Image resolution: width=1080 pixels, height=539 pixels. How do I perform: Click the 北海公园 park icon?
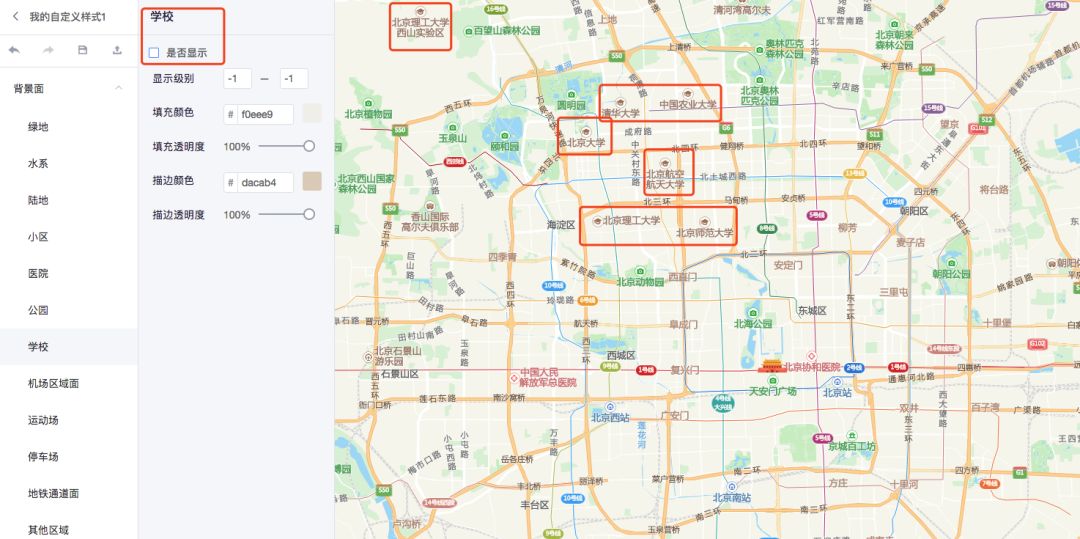751,313
